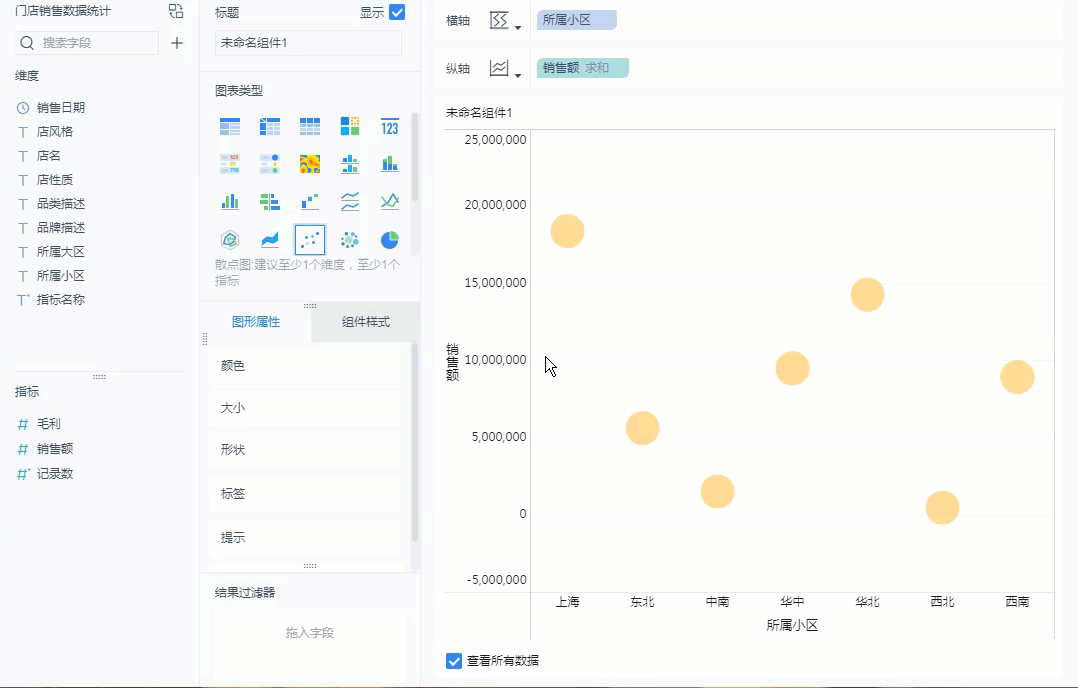
Task: Click the 大小 attribute box
Action: tap(305, 408)
